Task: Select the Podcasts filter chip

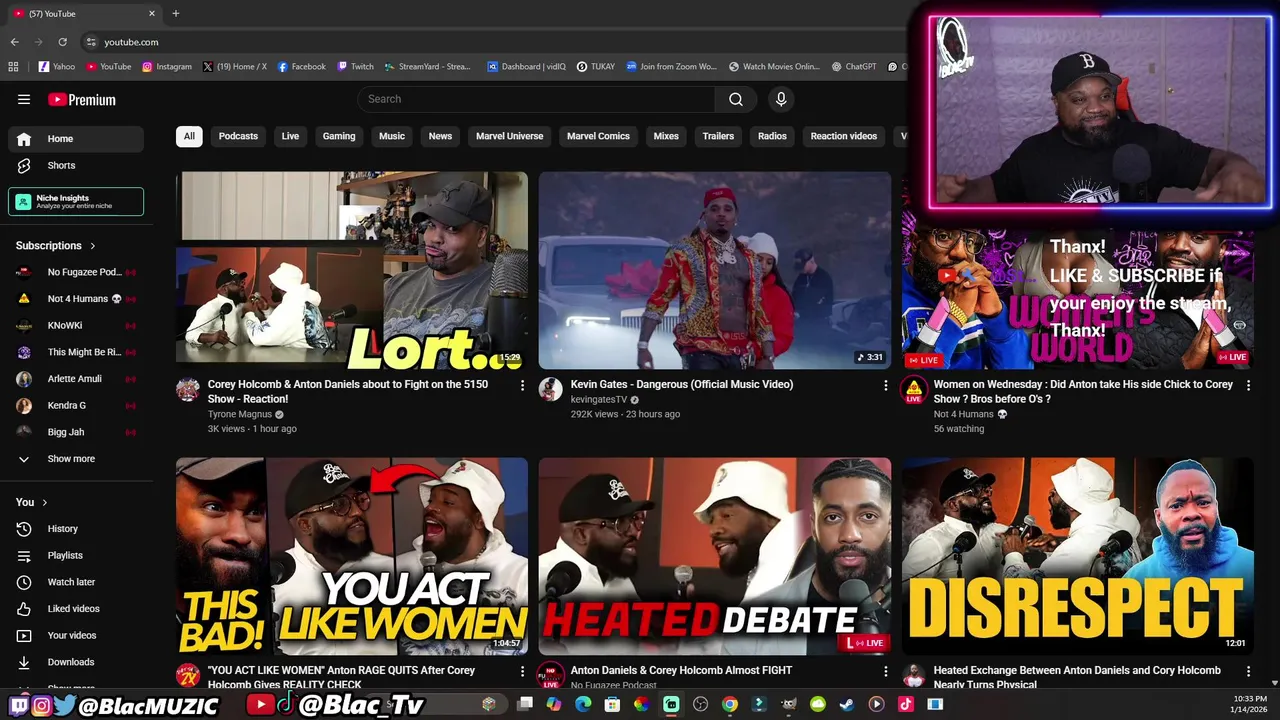Action: pyautogui.click(x=238, y=136)
